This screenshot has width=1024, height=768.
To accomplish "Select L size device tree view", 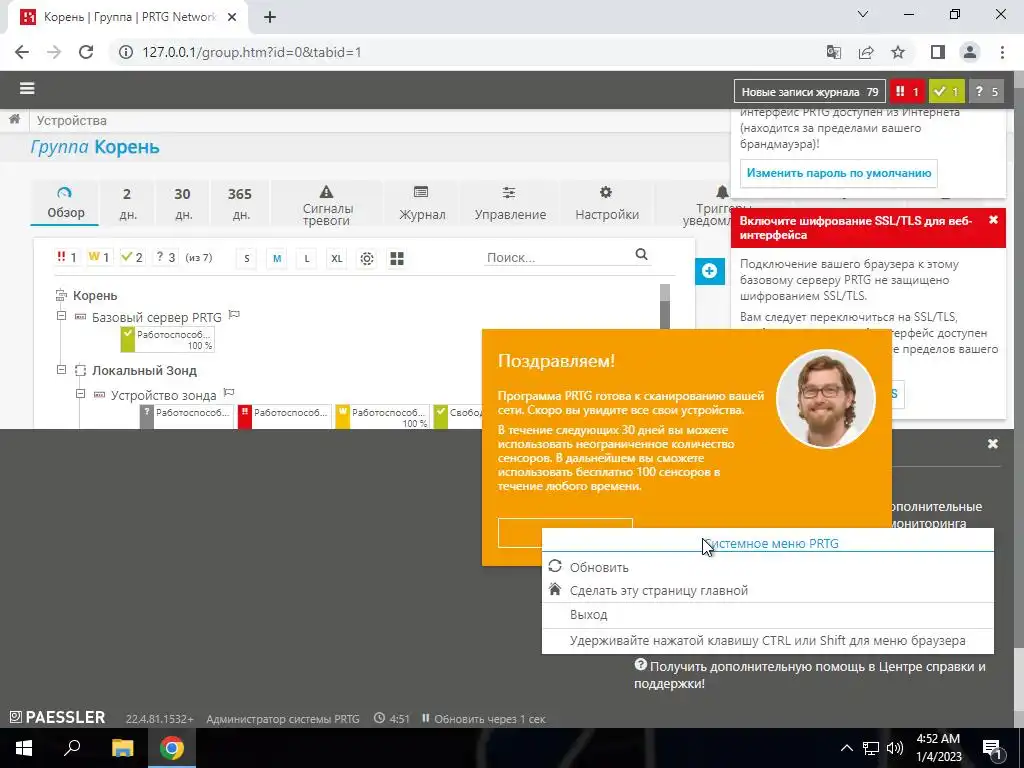I will point(307,258).
